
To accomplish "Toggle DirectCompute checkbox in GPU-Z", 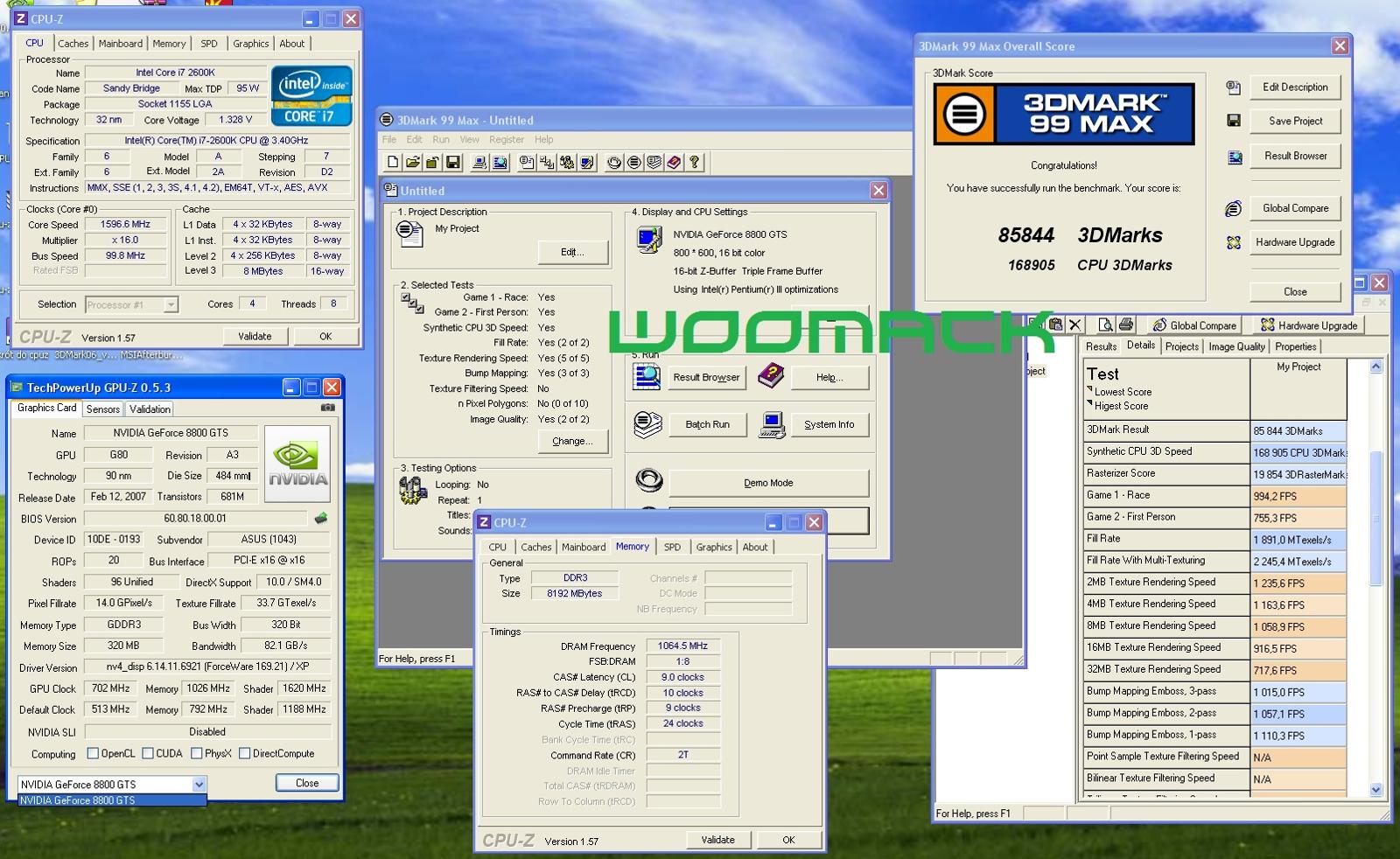I will point(245,753).
